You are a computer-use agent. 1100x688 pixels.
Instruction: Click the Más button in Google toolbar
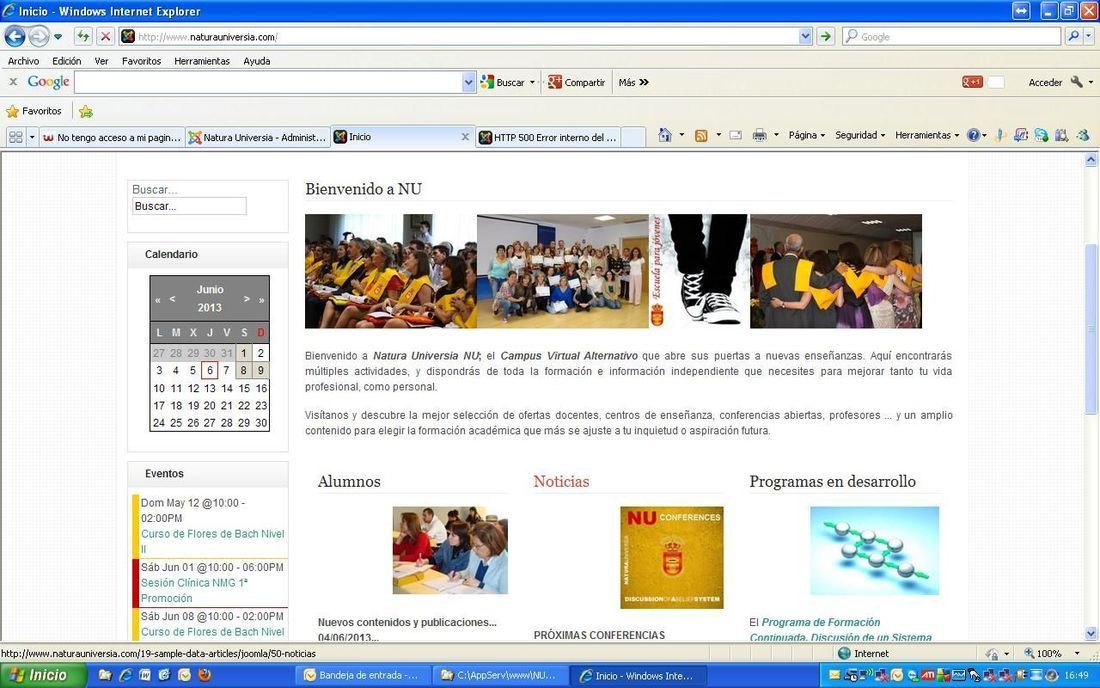coord(633,82)
